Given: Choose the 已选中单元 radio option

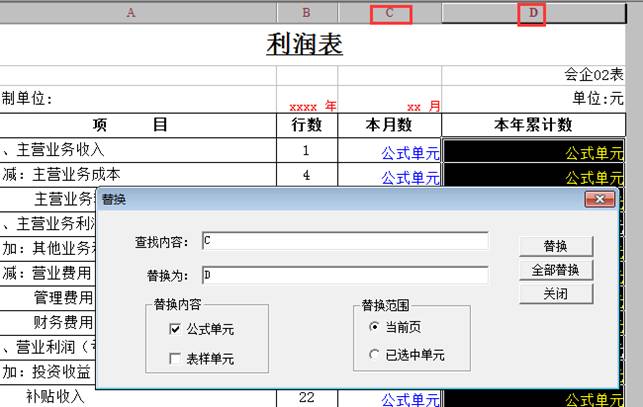Looking at the screenshot, I should tap(375, 354).
